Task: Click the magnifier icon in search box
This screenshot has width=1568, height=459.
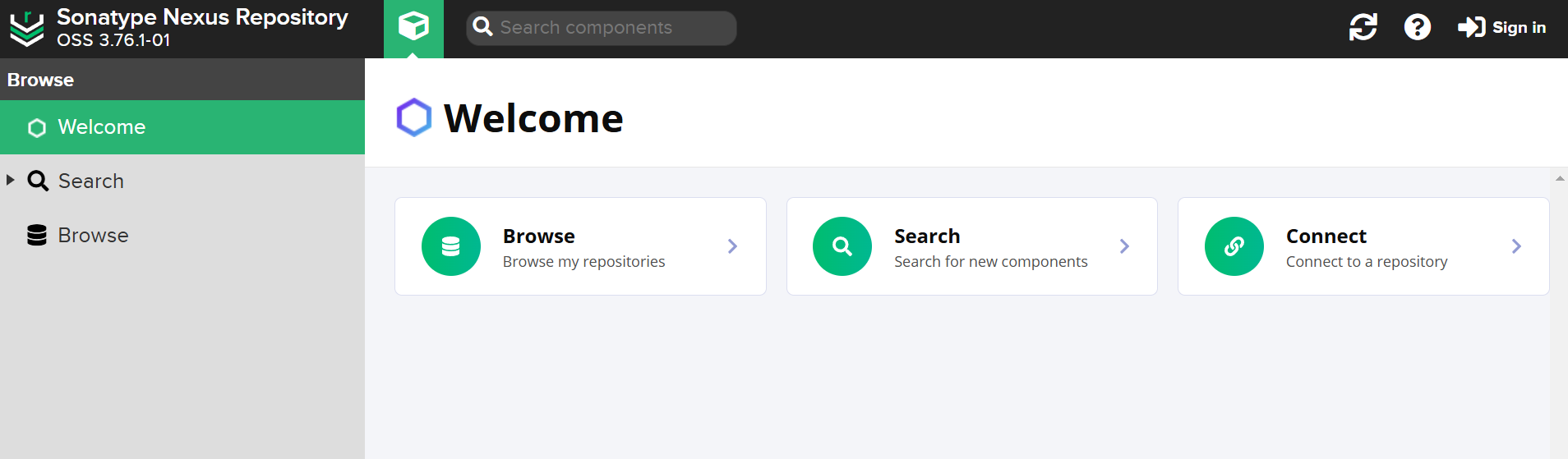Action: pos(483,27)
